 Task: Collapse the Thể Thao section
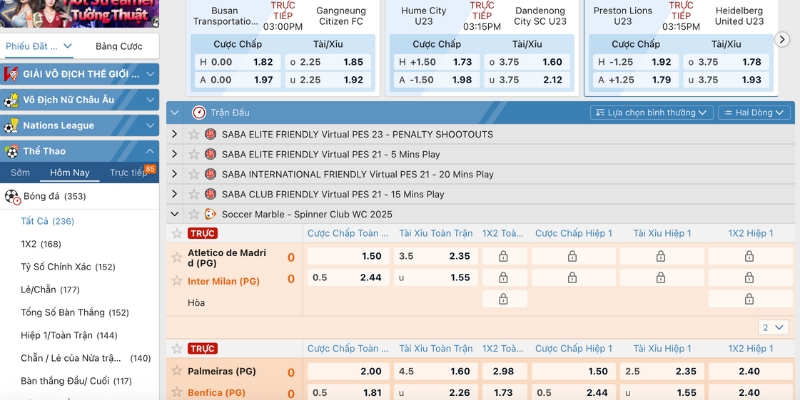click(x=80, y=151)
